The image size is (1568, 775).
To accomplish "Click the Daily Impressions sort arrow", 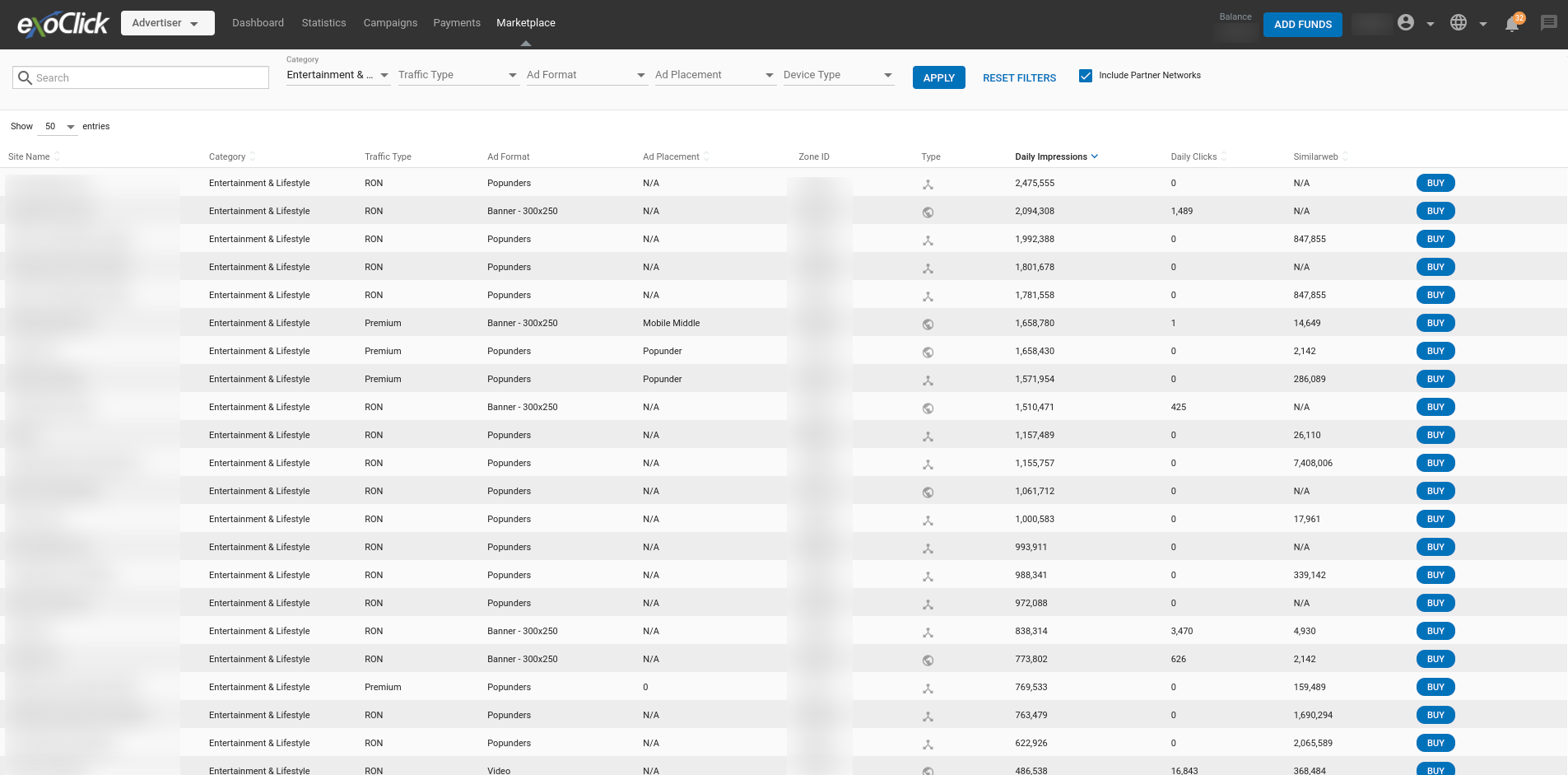I will 1095,156.
